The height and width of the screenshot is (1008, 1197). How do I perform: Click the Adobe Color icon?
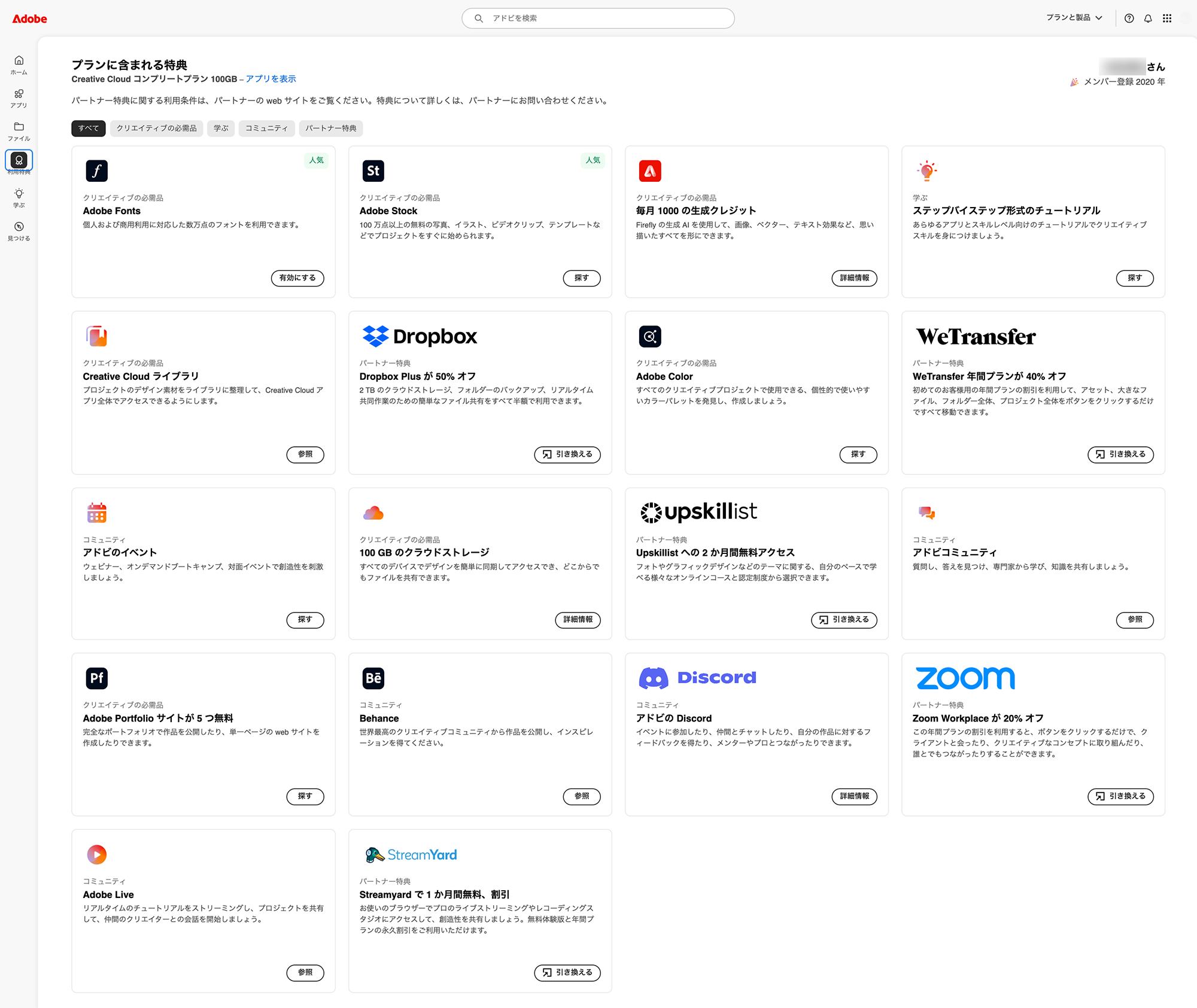649,336
